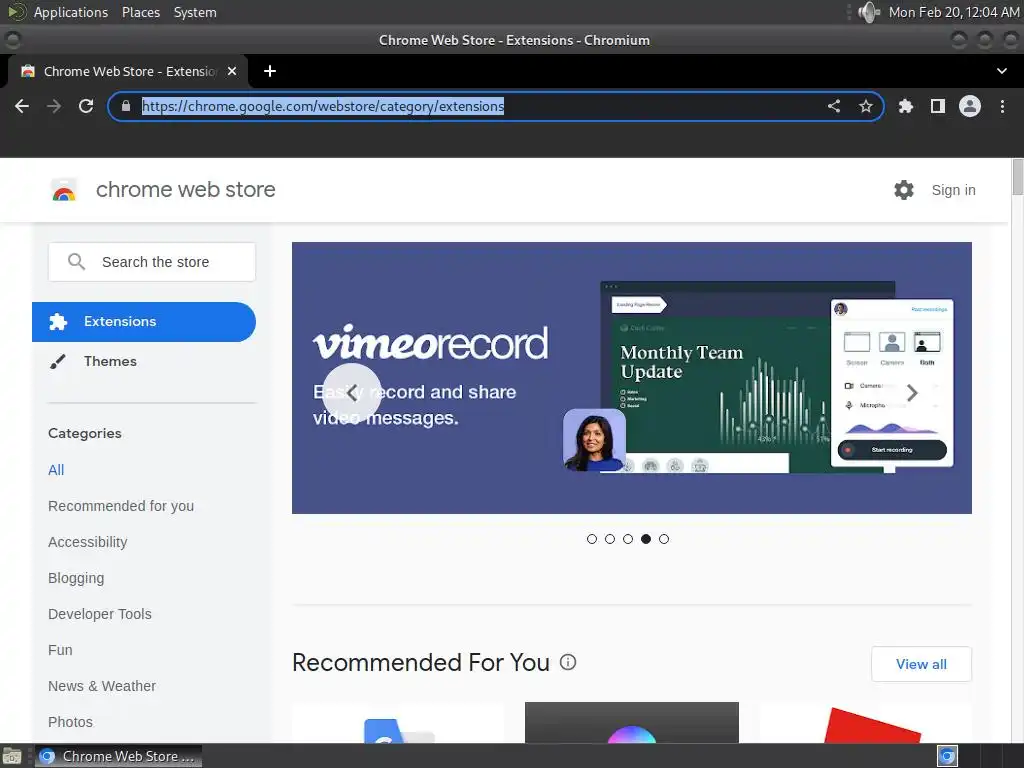Click the chrome web store title text
This screenshot has width=1024, height=768.
point(185,190)
